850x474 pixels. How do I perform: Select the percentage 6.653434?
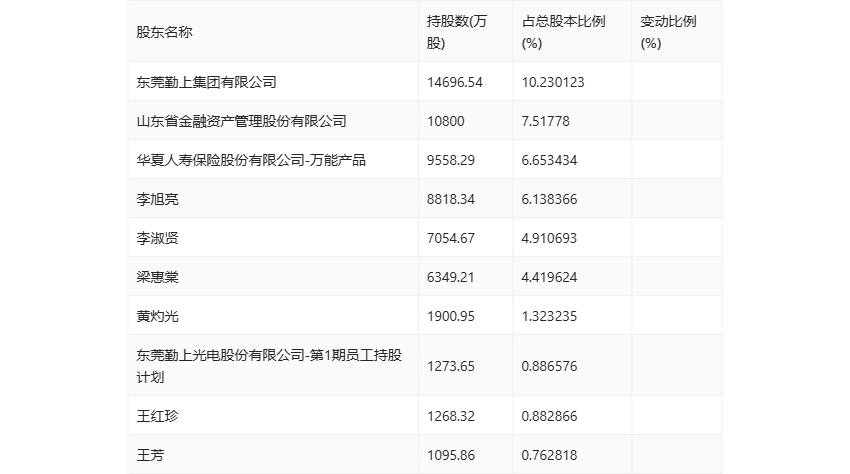(x=549, y=160)
